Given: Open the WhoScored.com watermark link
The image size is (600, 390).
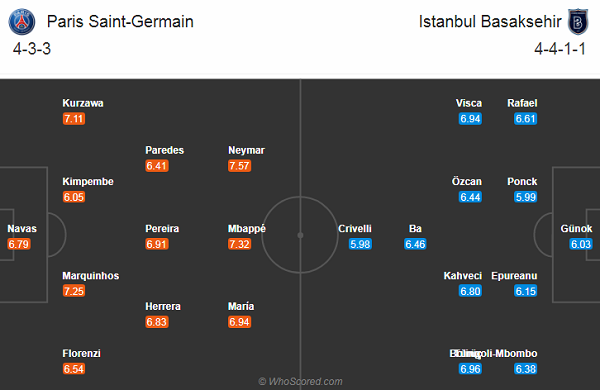Looking at the screenshot, I should 300,381.
